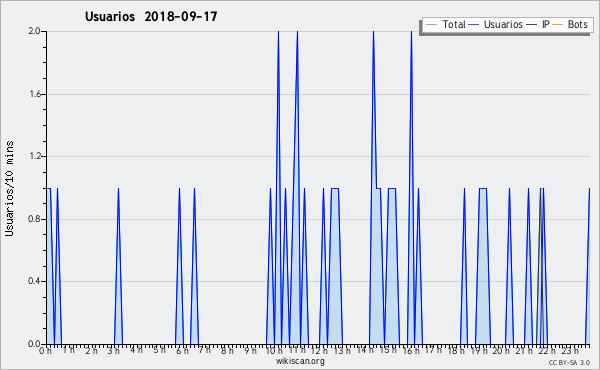The width and height of the screenshot is (600, 370).
Task: Click the y-axis label "Usuarios/10 mins"
Action: tap(9, 188)
